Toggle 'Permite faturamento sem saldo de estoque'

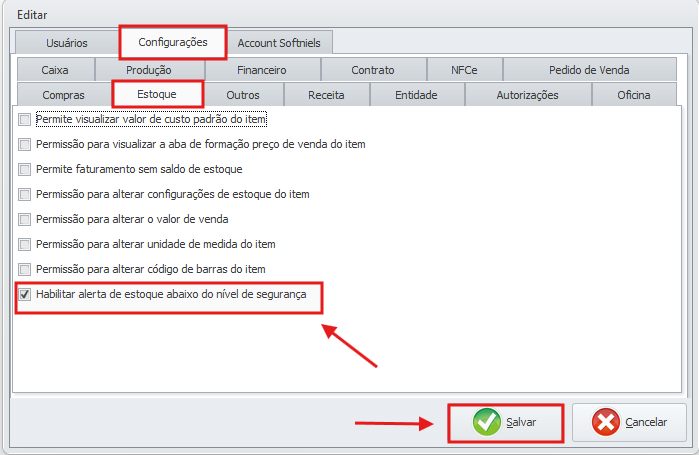click(24, 169)
